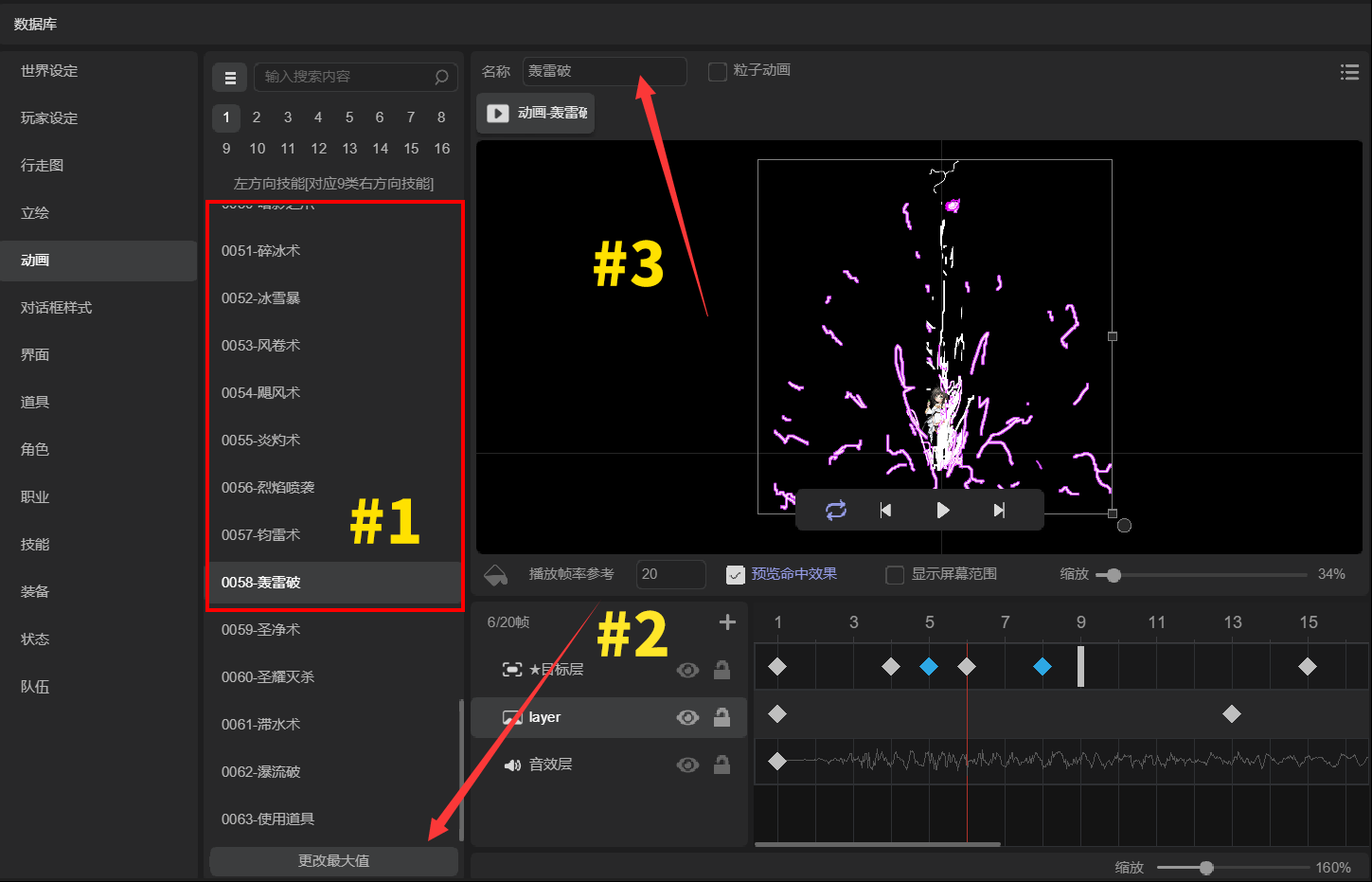The image size is (1372, 882).
Task: Click the preview 缩放 slider handle
Action: point(1114,575)
